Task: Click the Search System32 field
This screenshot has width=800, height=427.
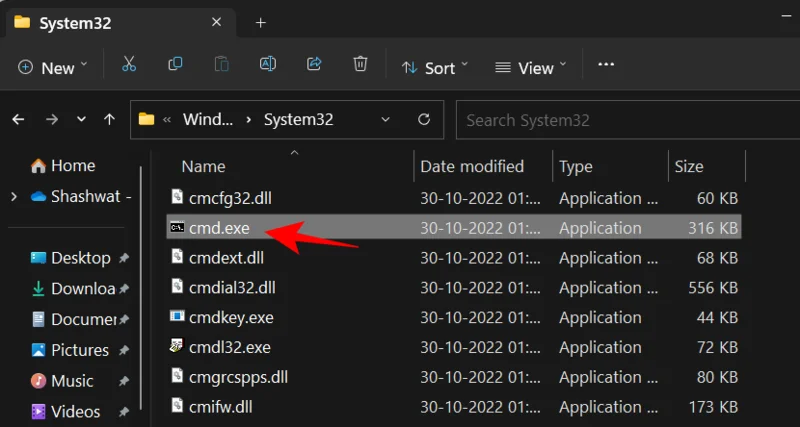Action: (x=628, y=120)
